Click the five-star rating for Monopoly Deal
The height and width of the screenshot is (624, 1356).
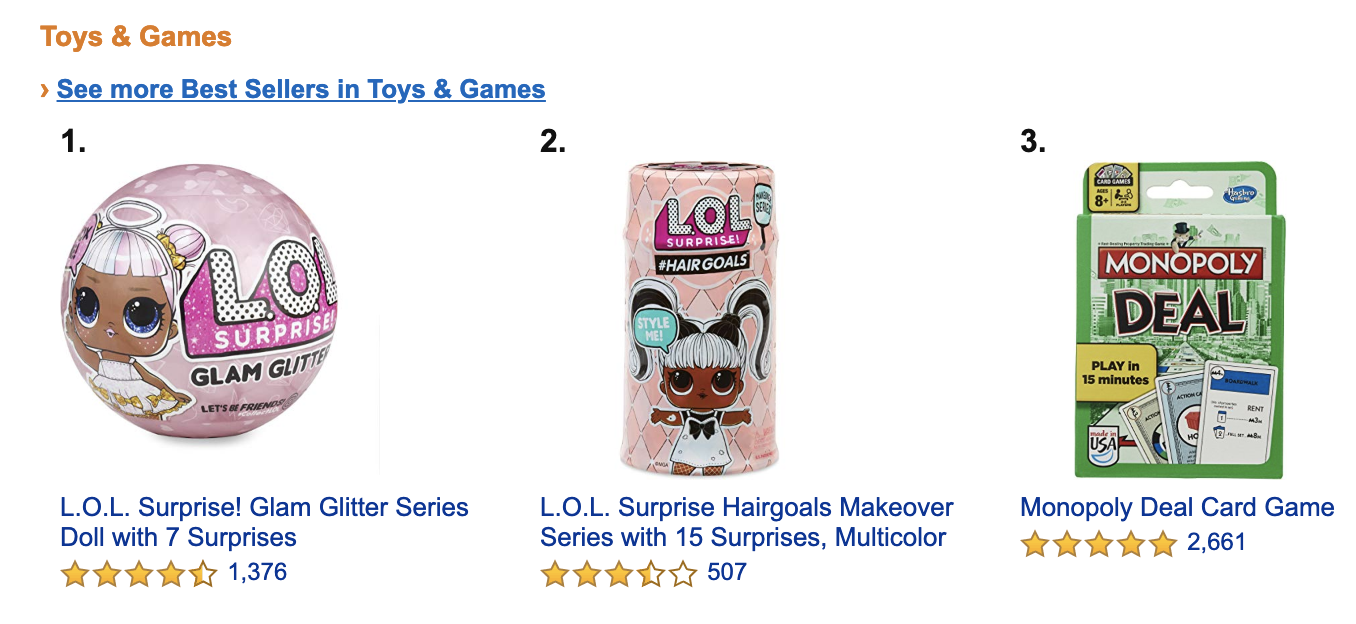(1098, 544)
